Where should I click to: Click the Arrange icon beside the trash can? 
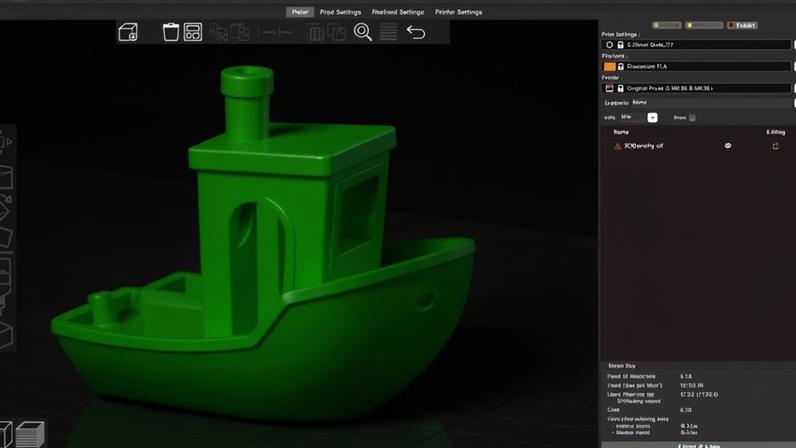click(193, 32)
